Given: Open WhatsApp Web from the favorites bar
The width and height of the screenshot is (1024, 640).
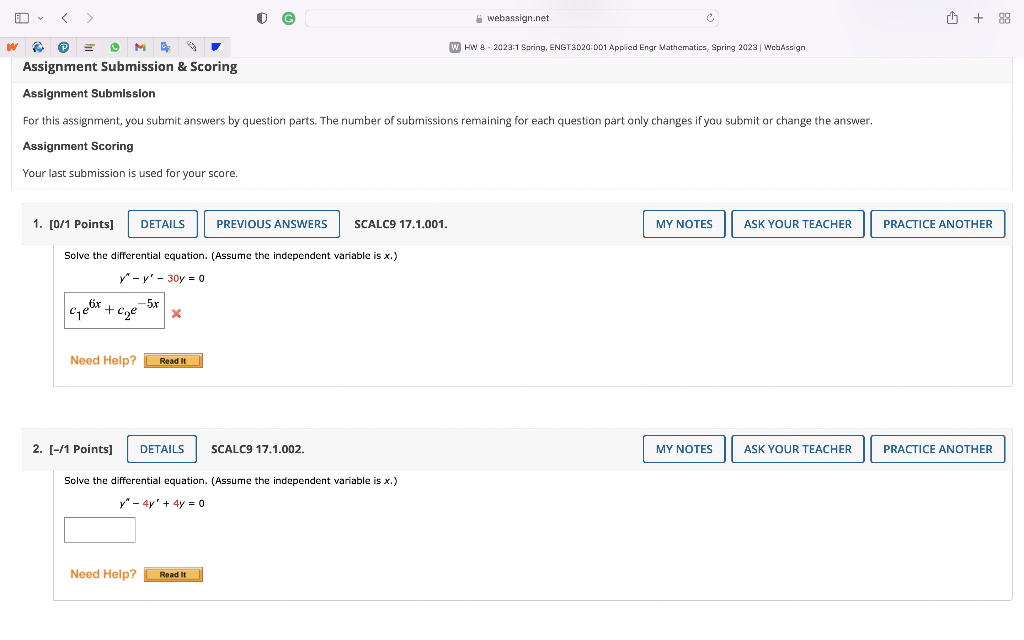Looking at the screenshot, I should click(115, 46).
